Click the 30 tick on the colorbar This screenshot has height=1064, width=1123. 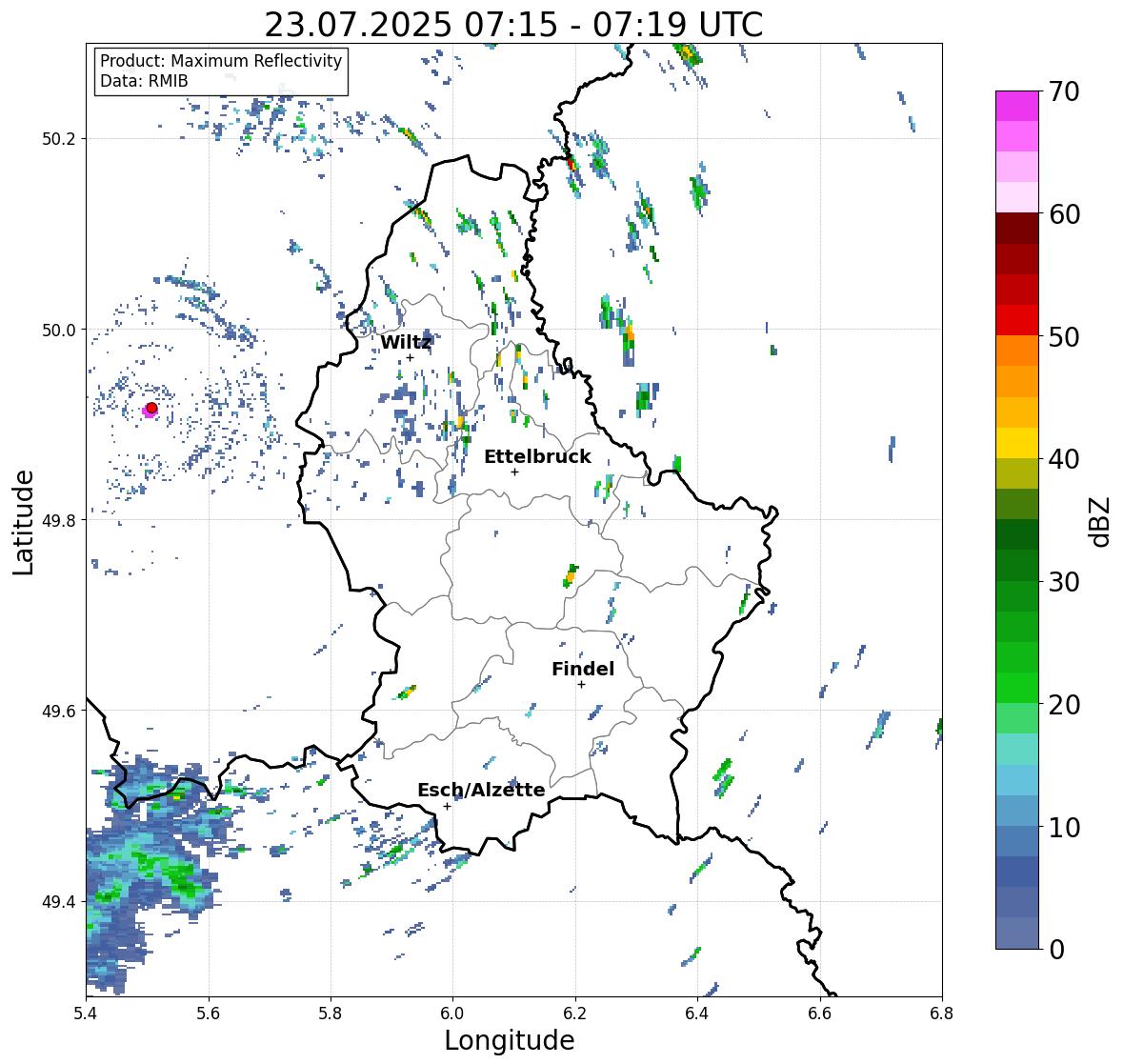[x=1064, y=581]
